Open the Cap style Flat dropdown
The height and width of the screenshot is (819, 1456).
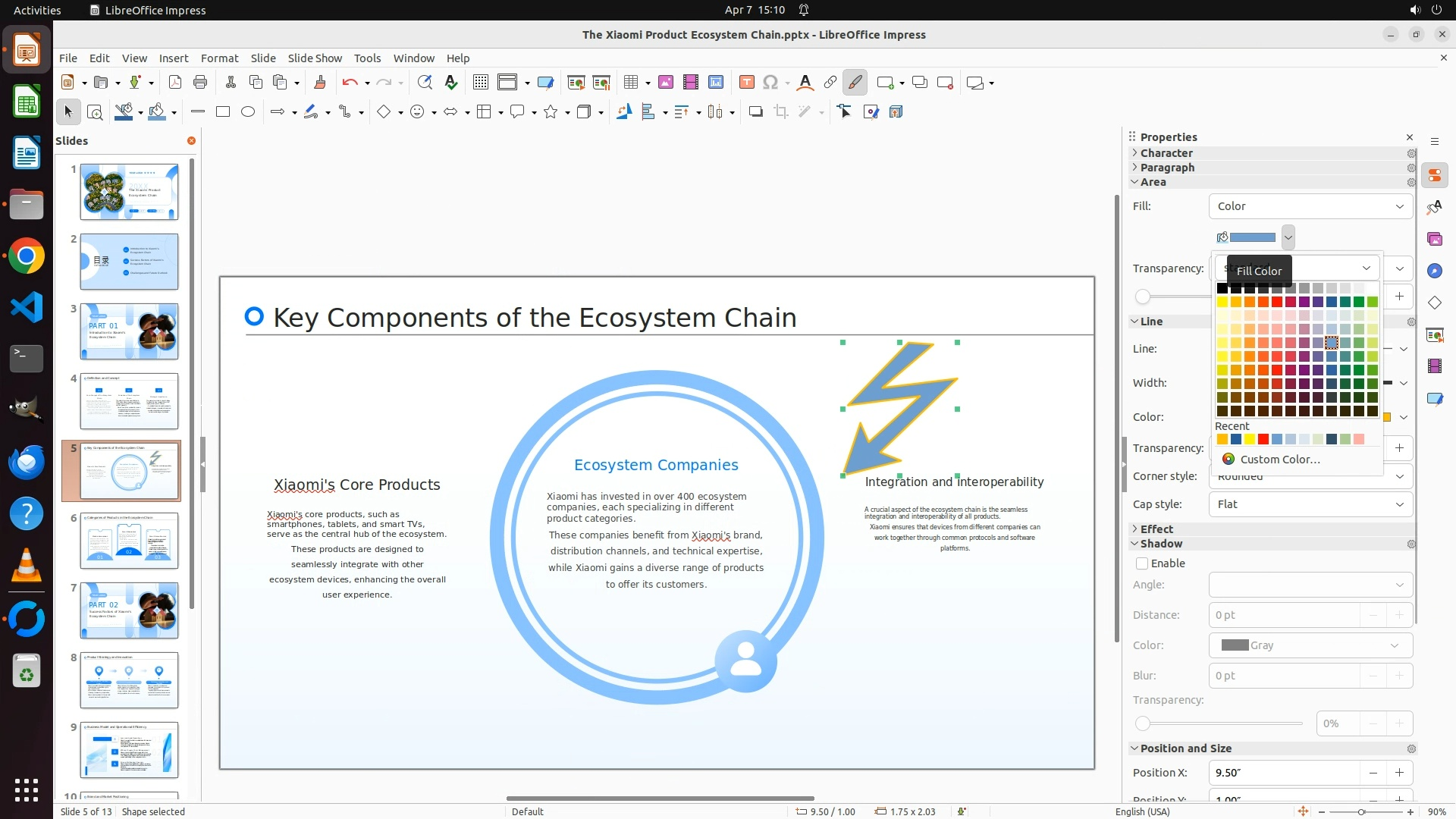coord(1310,504)
